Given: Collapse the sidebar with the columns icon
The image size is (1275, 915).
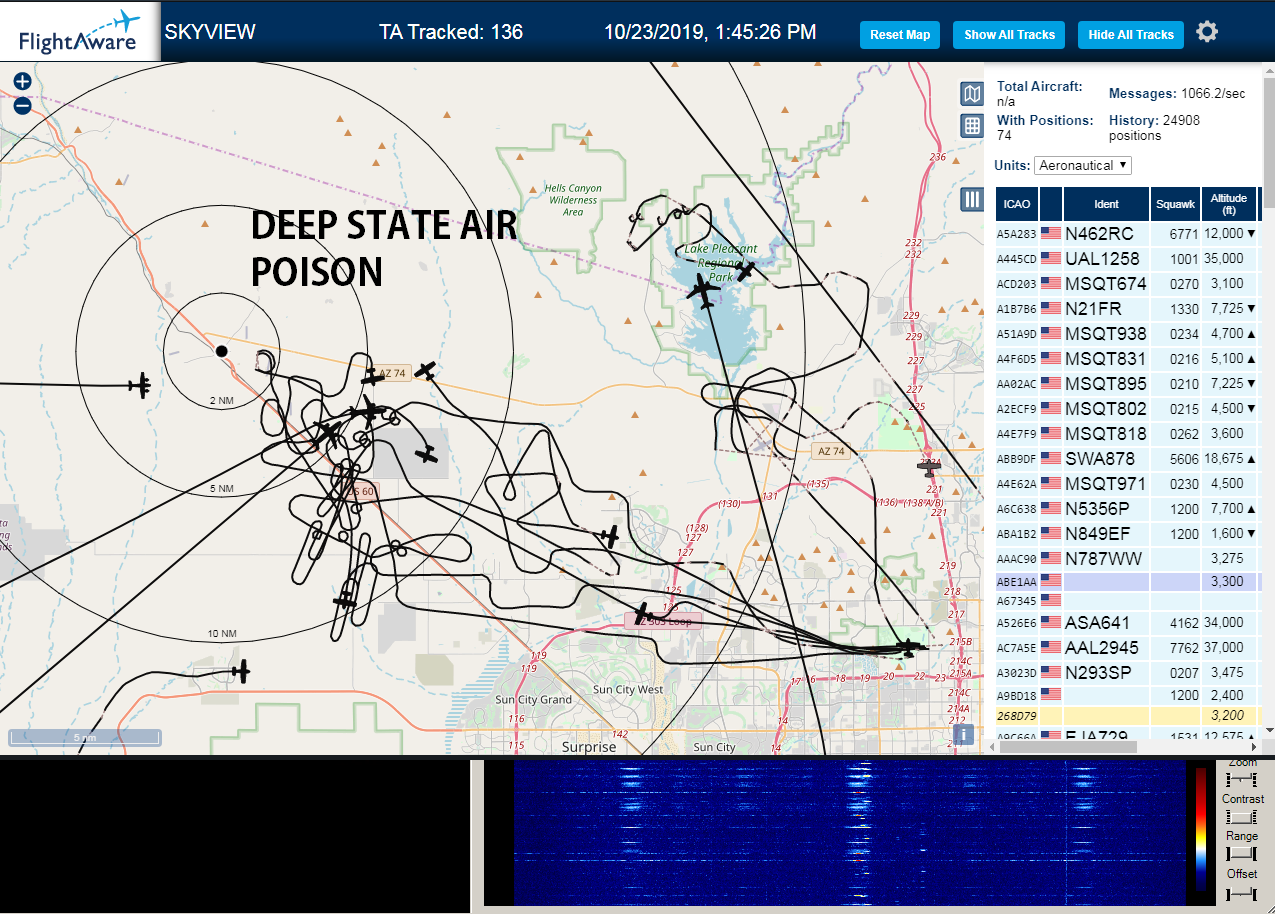Looking at the screenshot, I should 971,199.
